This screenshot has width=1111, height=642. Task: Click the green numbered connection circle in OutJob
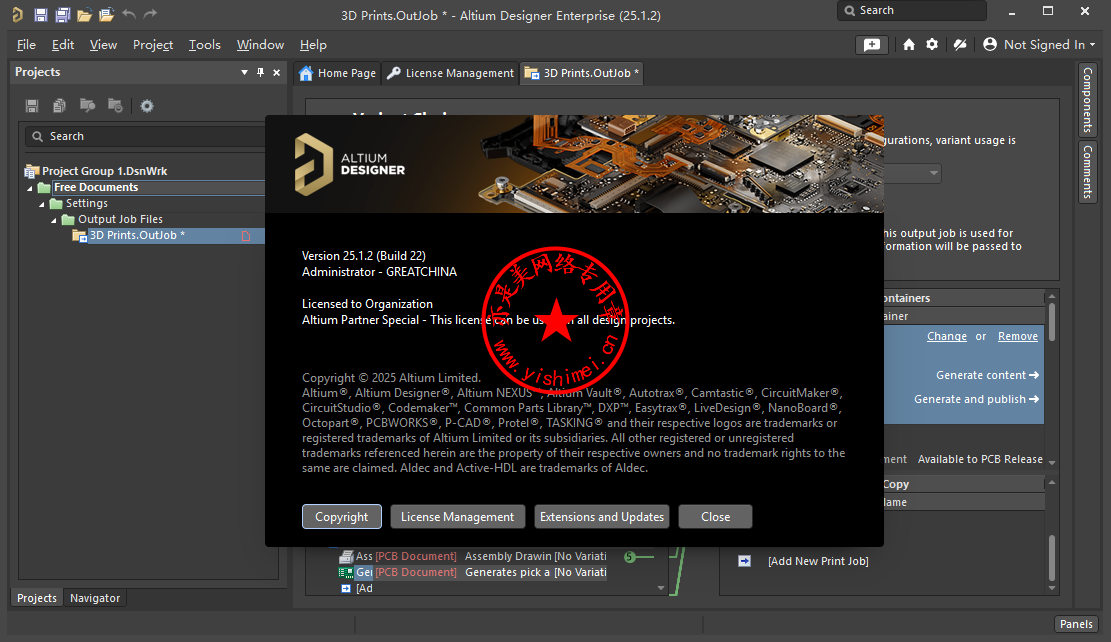[x=629, y=557]
